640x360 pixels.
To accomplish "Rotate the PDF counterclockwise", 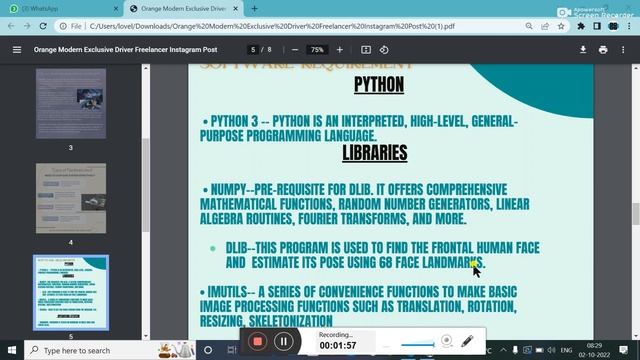I will [384, 50].
